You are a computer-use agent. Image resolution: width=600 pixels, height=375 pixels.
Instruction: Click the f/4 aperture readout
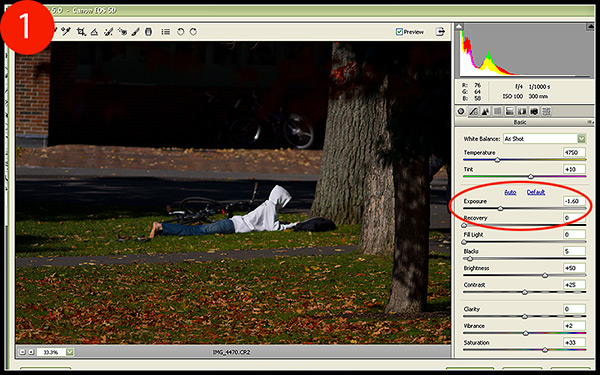tap(519, 87)
